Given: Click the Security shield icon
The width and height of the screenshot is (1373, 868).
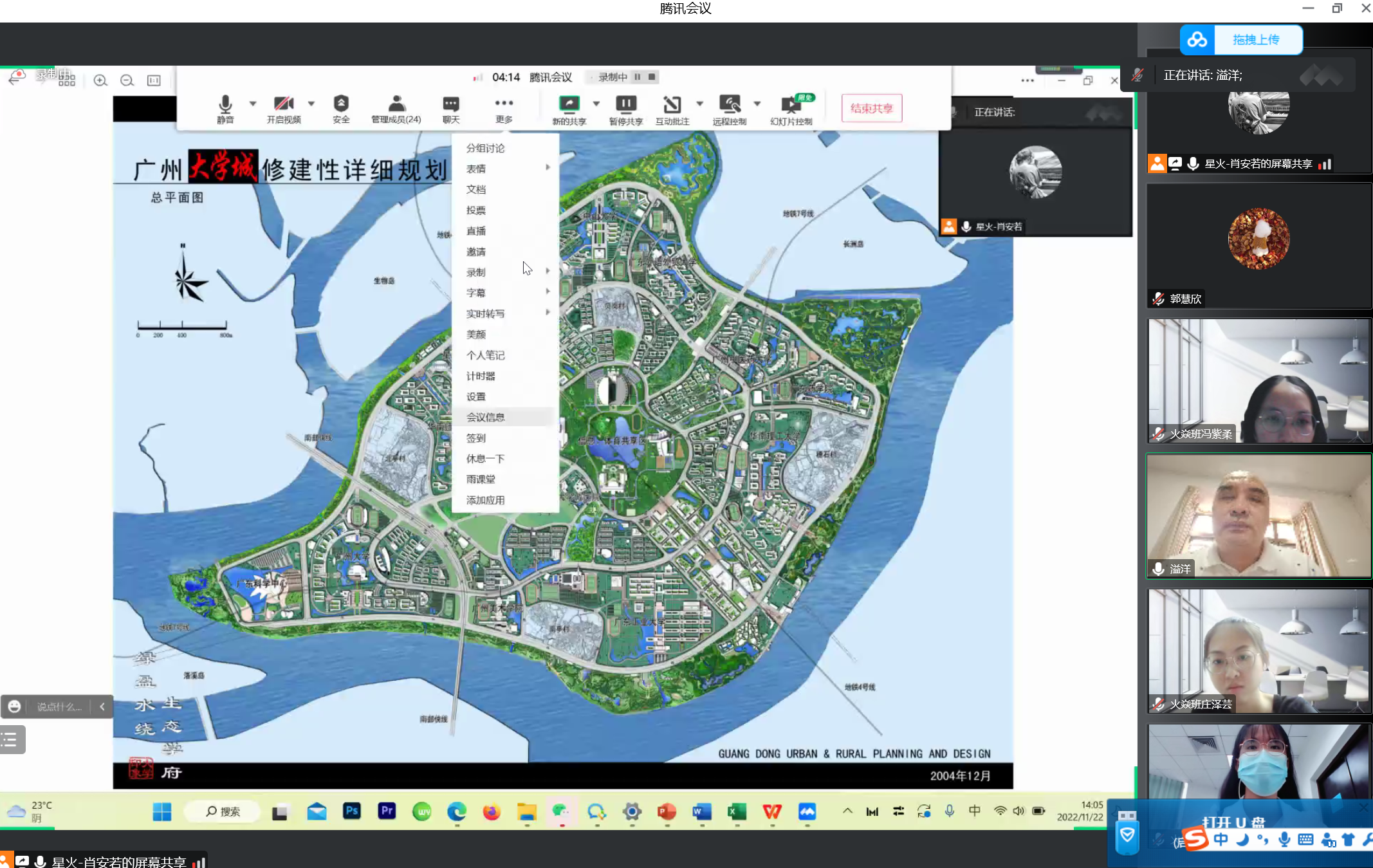Looking at the screenshot, I should (x=341, y=104).
